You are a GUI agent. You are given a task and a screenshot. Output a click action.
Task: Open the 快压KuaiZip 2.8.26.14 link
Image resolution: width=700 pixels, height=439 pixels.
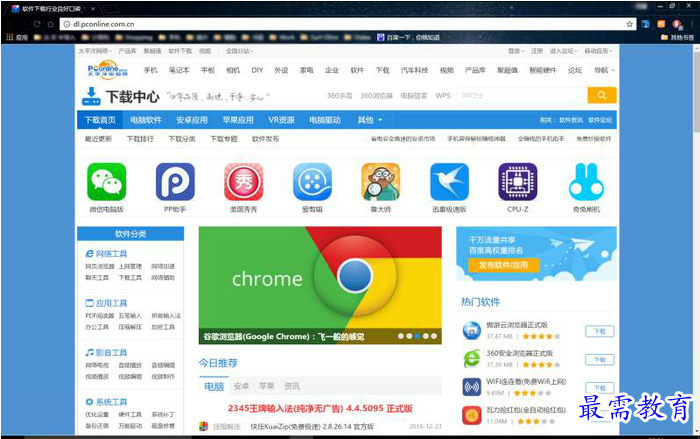coord(312,426)
